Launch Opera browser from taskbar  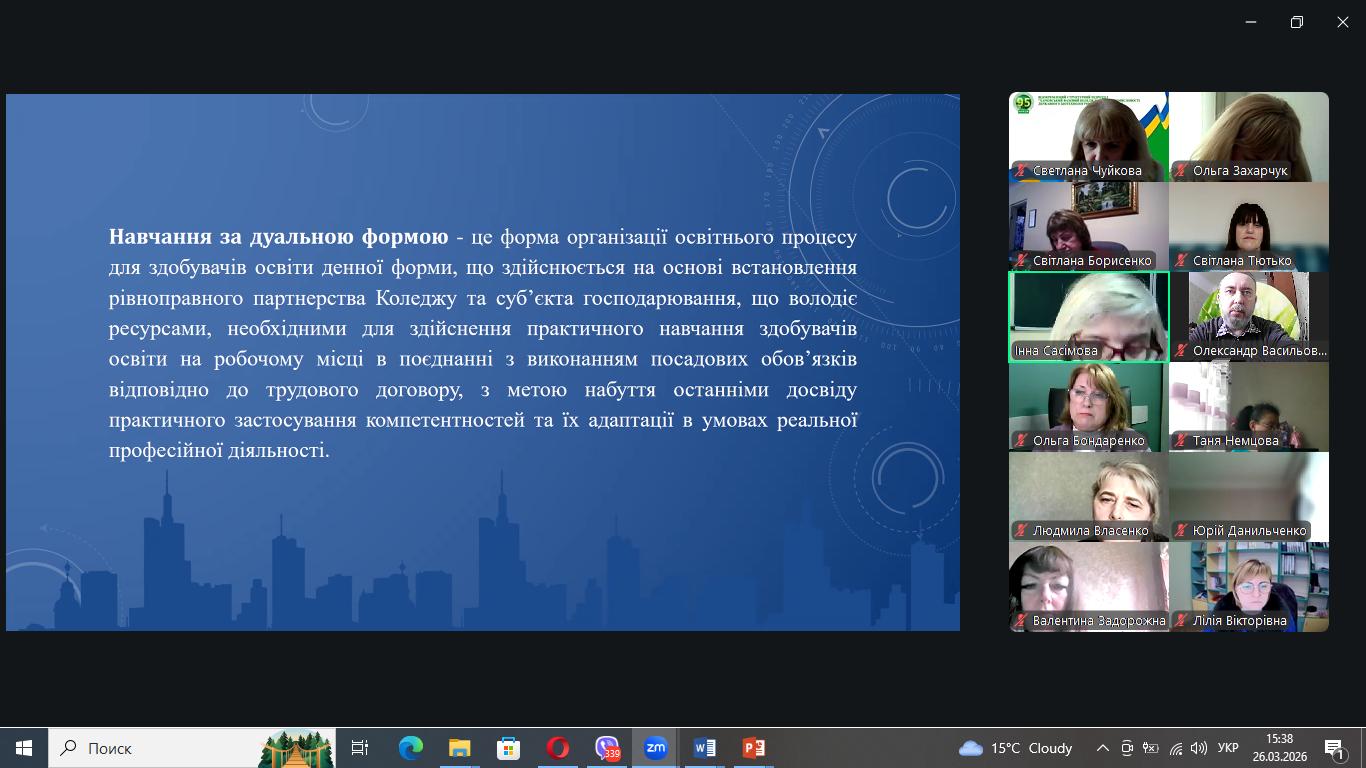[558, 748]
